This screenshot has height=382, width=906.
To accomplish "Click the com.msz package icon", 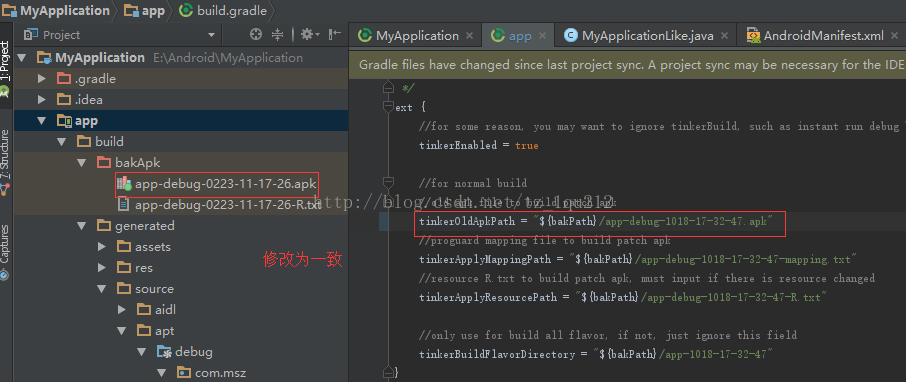I will (184, 373).
